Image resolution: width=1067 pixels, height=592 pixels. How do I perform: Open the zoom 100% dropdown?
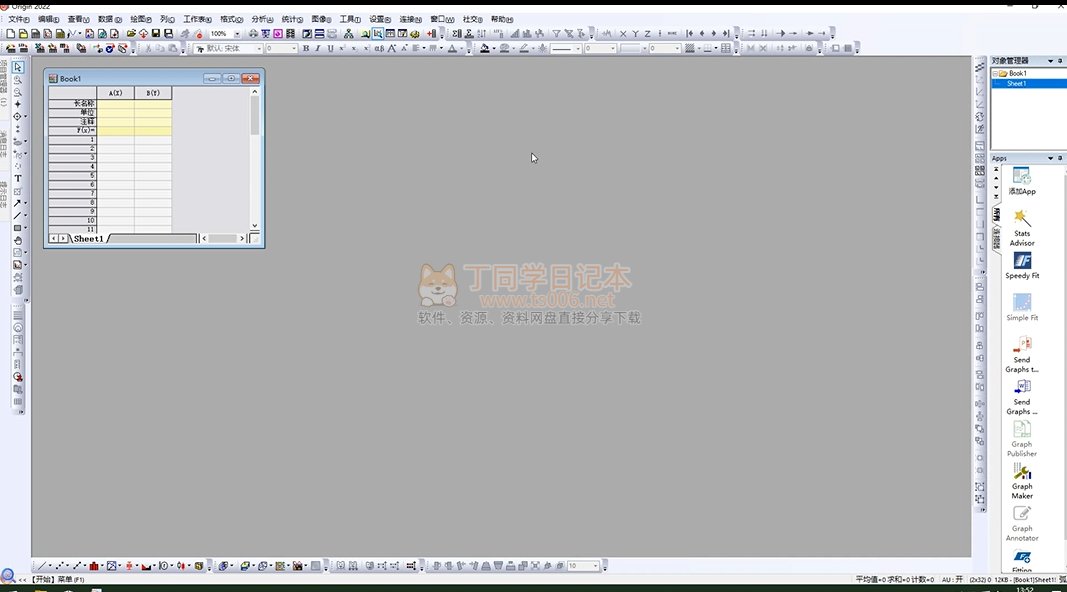237,33
